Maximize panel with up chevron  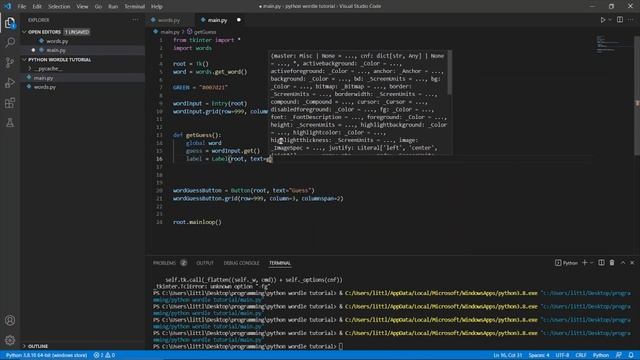[x=623, y=263]
